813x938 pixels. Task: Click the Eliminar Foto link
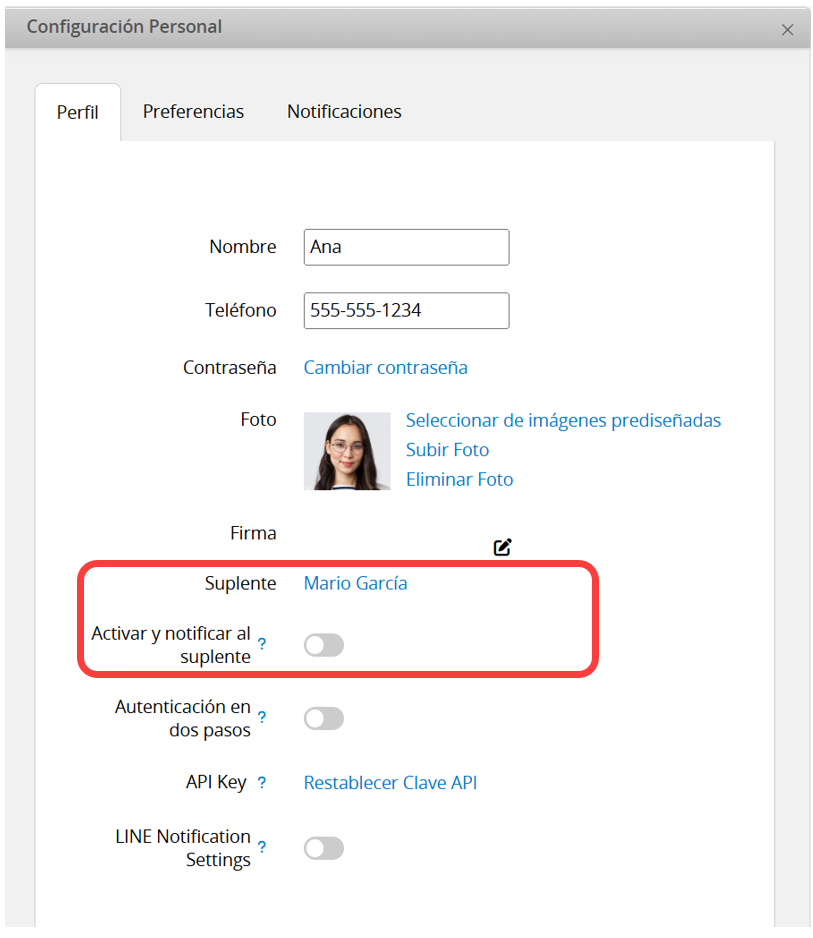point(459,479)
